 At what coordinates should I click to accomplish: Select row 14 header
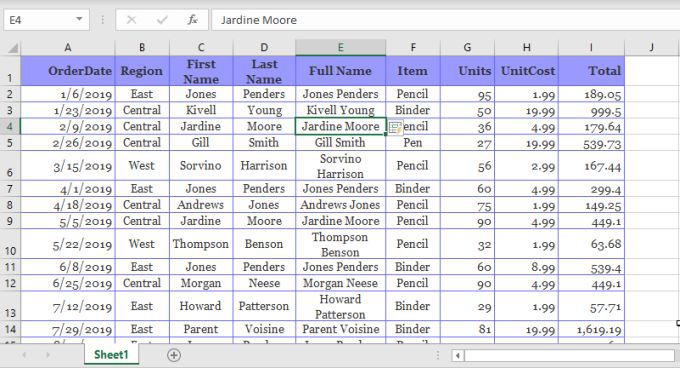(x=10, y=329)
